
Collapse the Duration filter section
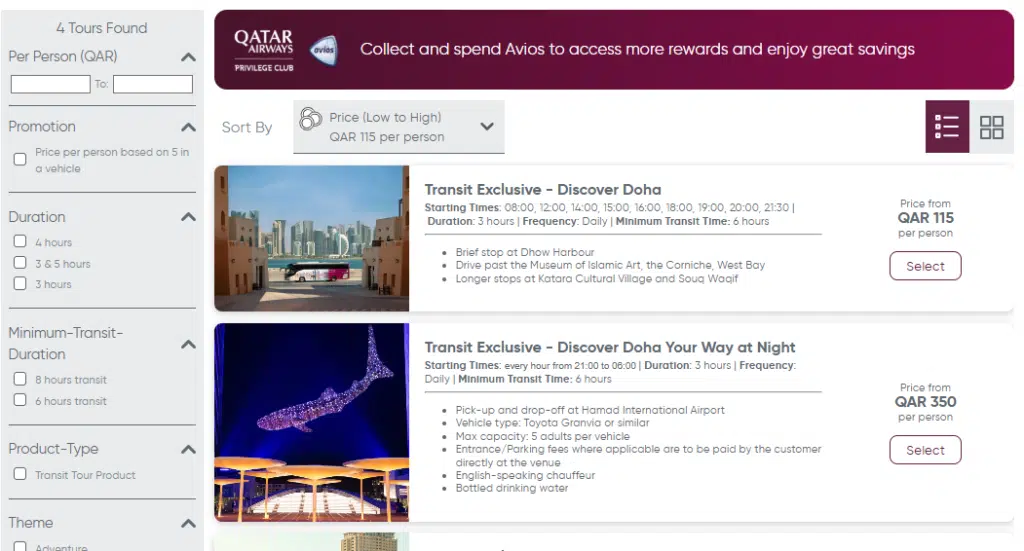[x=188, y=217]
